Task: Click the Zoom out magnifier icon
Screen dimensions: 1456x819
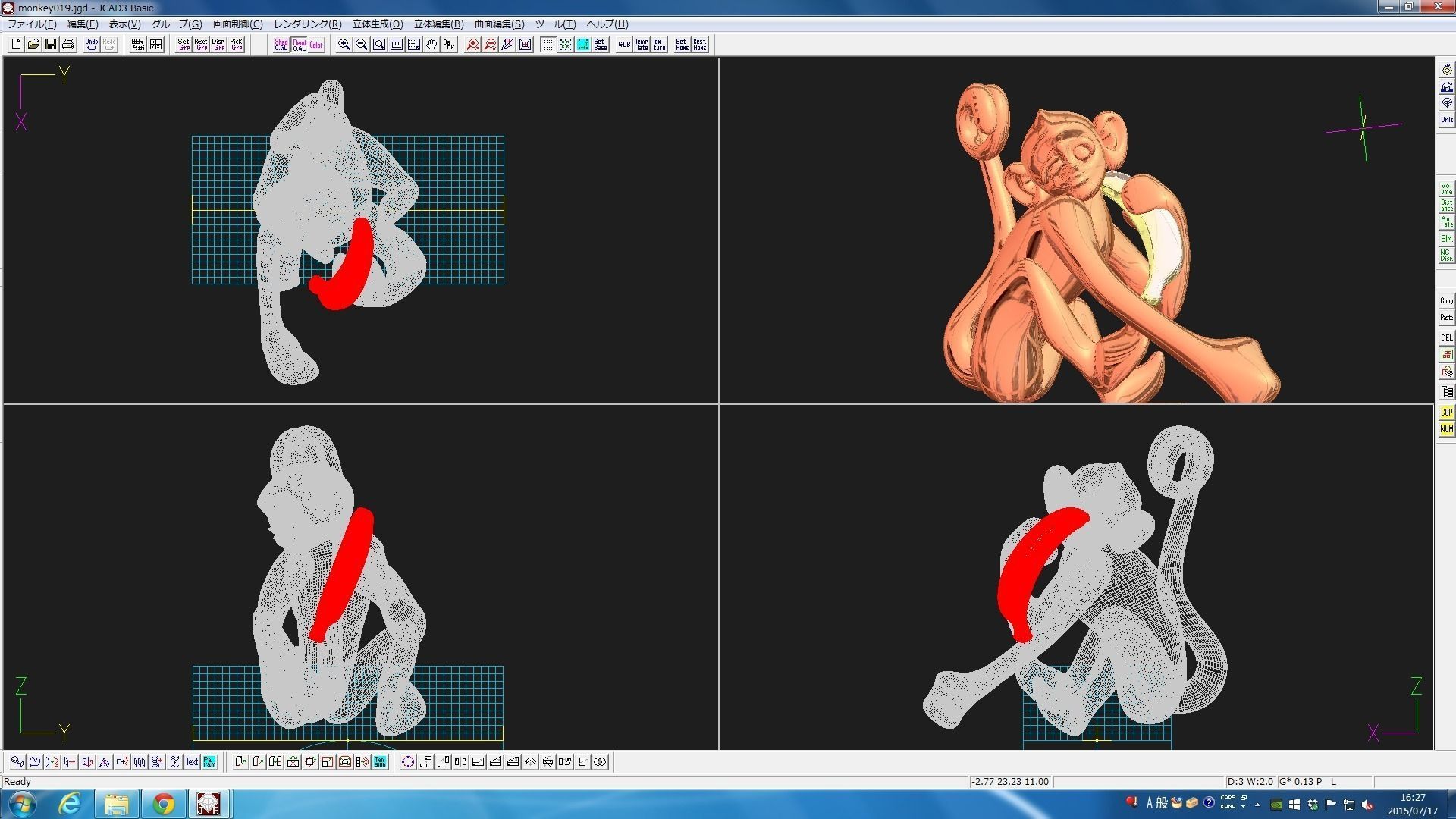Action: 362,45
